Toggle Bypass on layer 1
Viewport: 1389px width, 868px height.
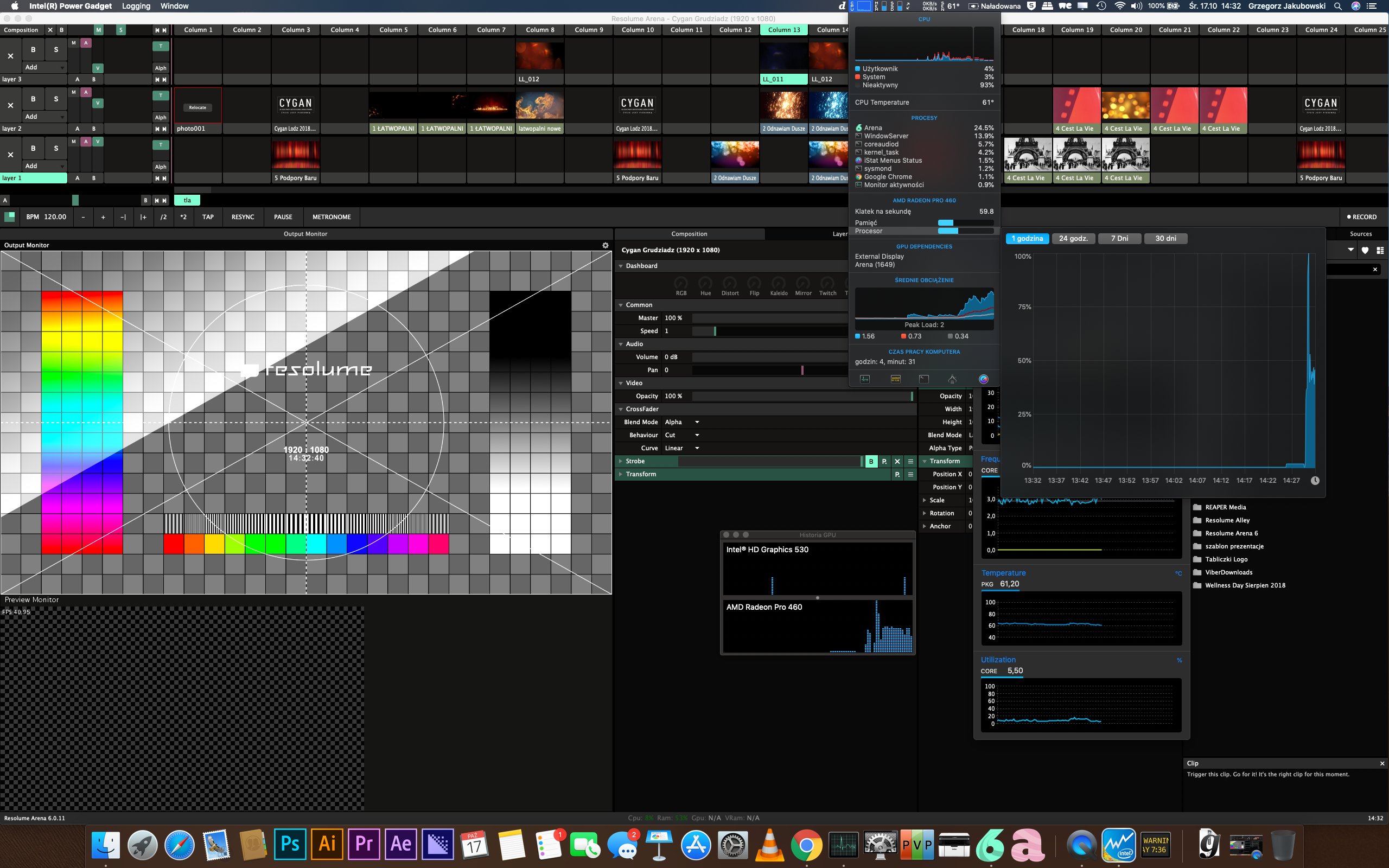tap(33, 148)
